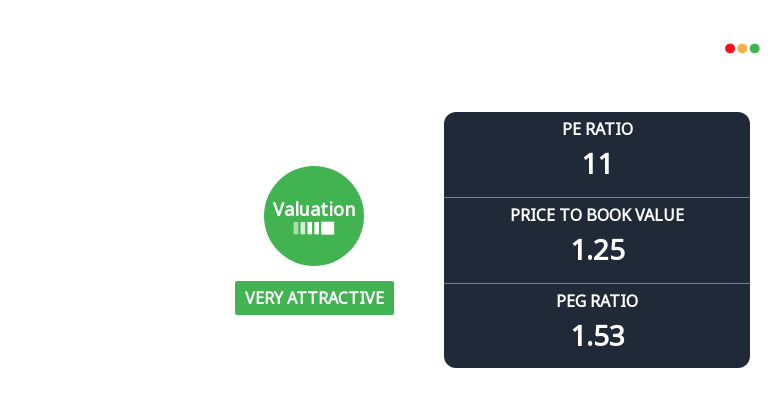Click the VERY ATTRACTIVE badge

(314, 298)
